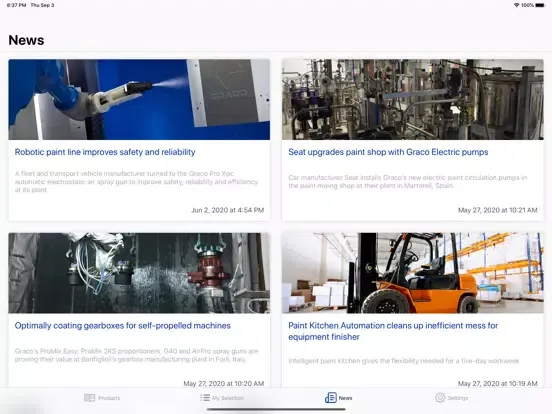The width and height of the screenshot is (552, 414).
Task: Read the 'A fleet and transport vehicle' summary
Action: [x=136, y=182]
